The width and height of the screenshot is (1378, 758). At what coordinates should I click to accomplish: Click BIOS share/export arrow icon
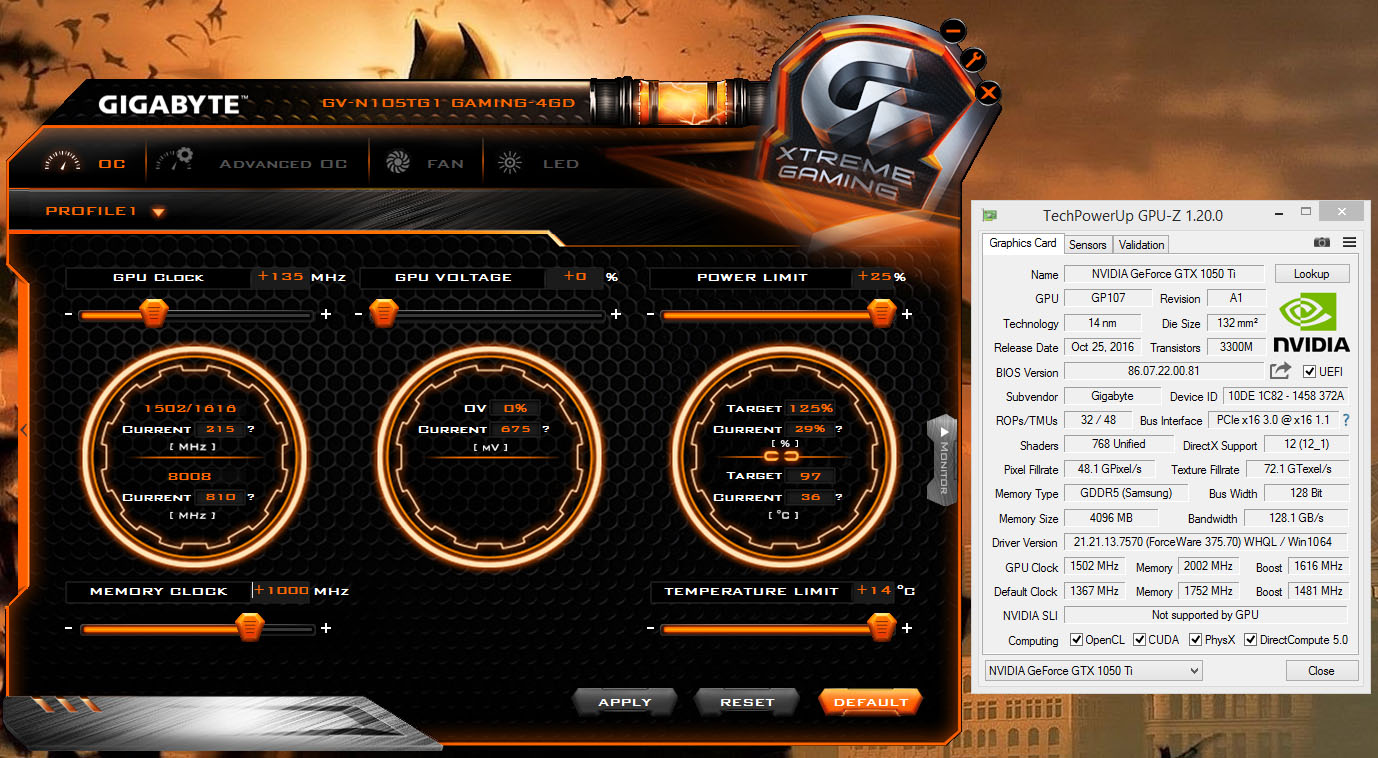[1280, 371]
